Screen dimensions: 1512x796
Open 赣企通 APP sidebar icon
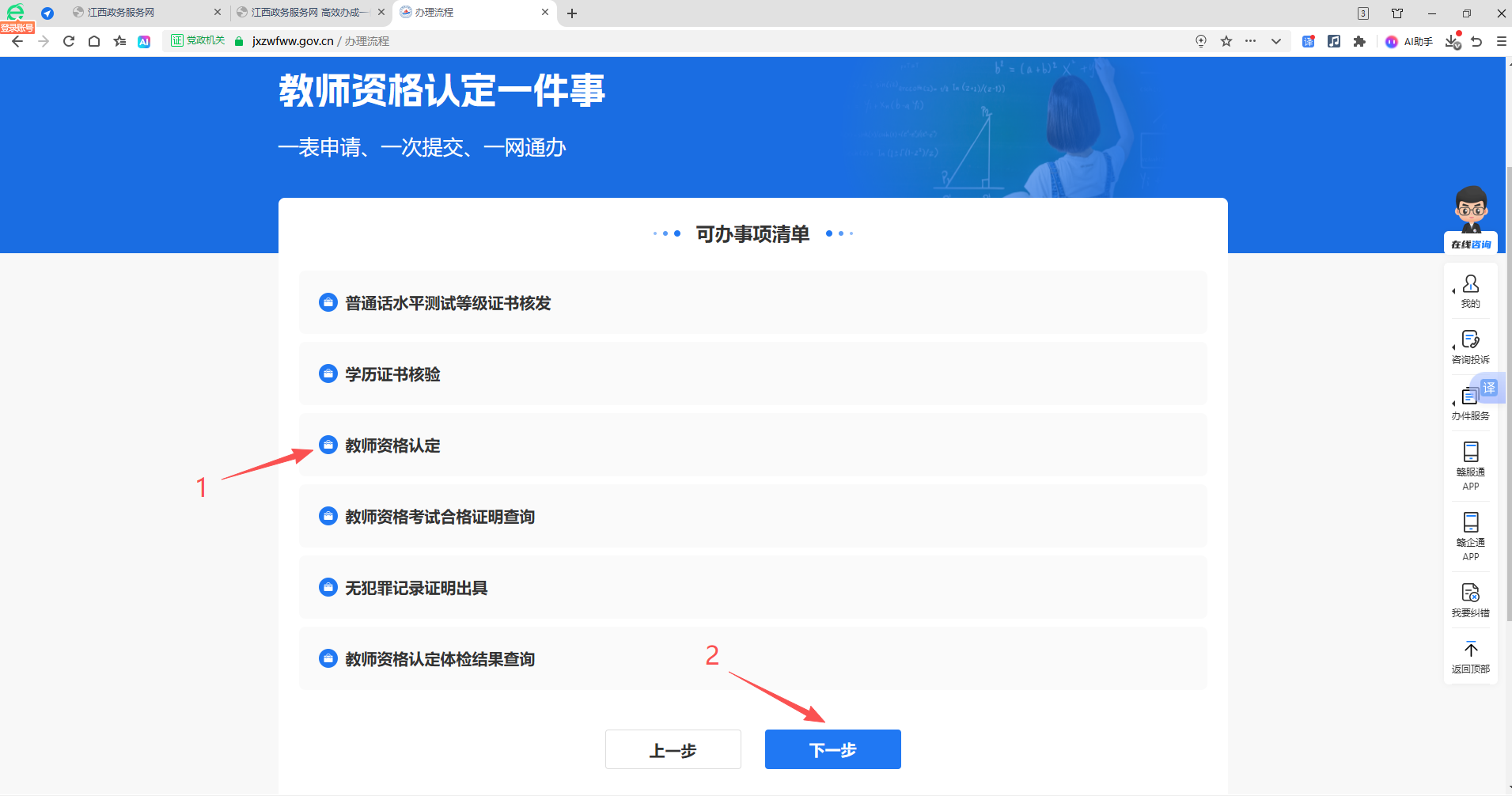(1470, 536)
